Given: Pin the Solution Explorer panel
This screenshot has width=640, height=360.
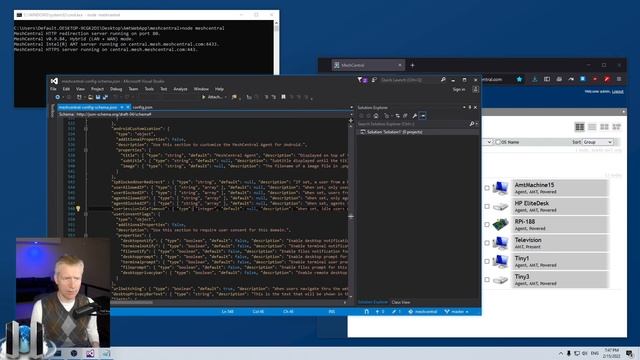Looking at the screenshot, I should coord(470,107).
